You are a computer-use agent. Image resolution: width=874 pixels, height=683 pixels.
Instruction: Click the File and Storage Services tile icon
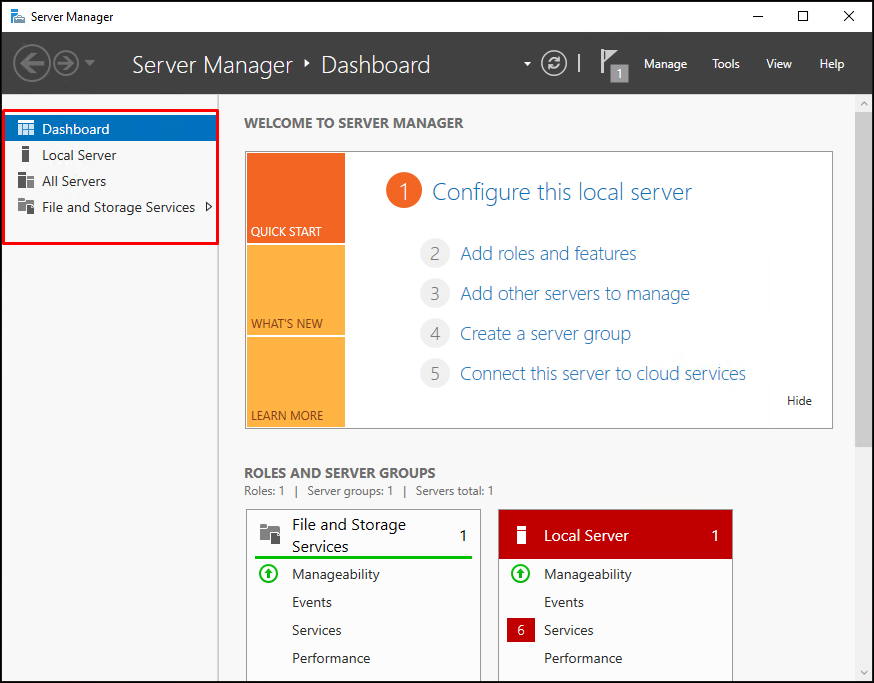(270, 534)
